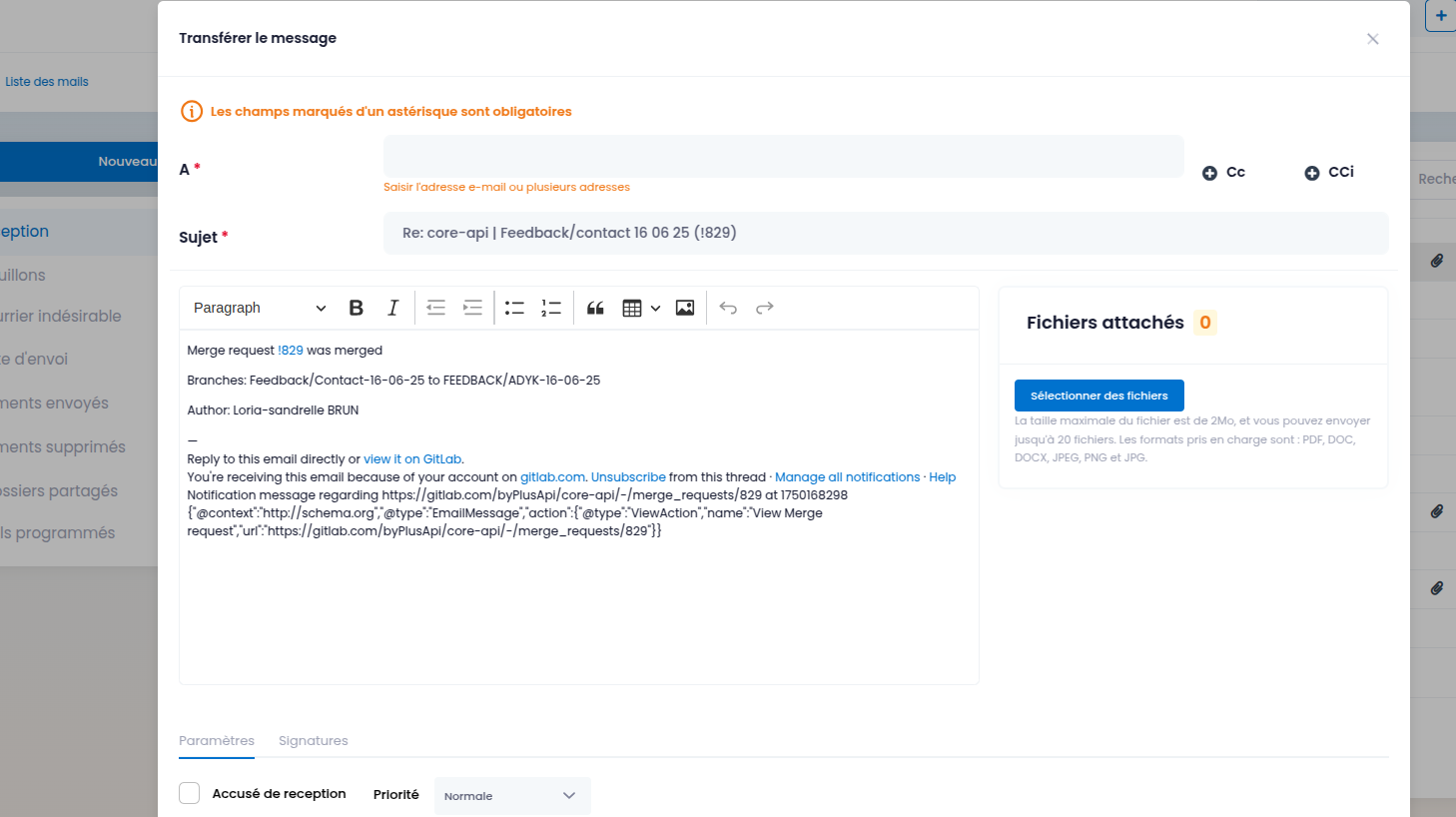Add a CCi recipient field

point(1329,173)
